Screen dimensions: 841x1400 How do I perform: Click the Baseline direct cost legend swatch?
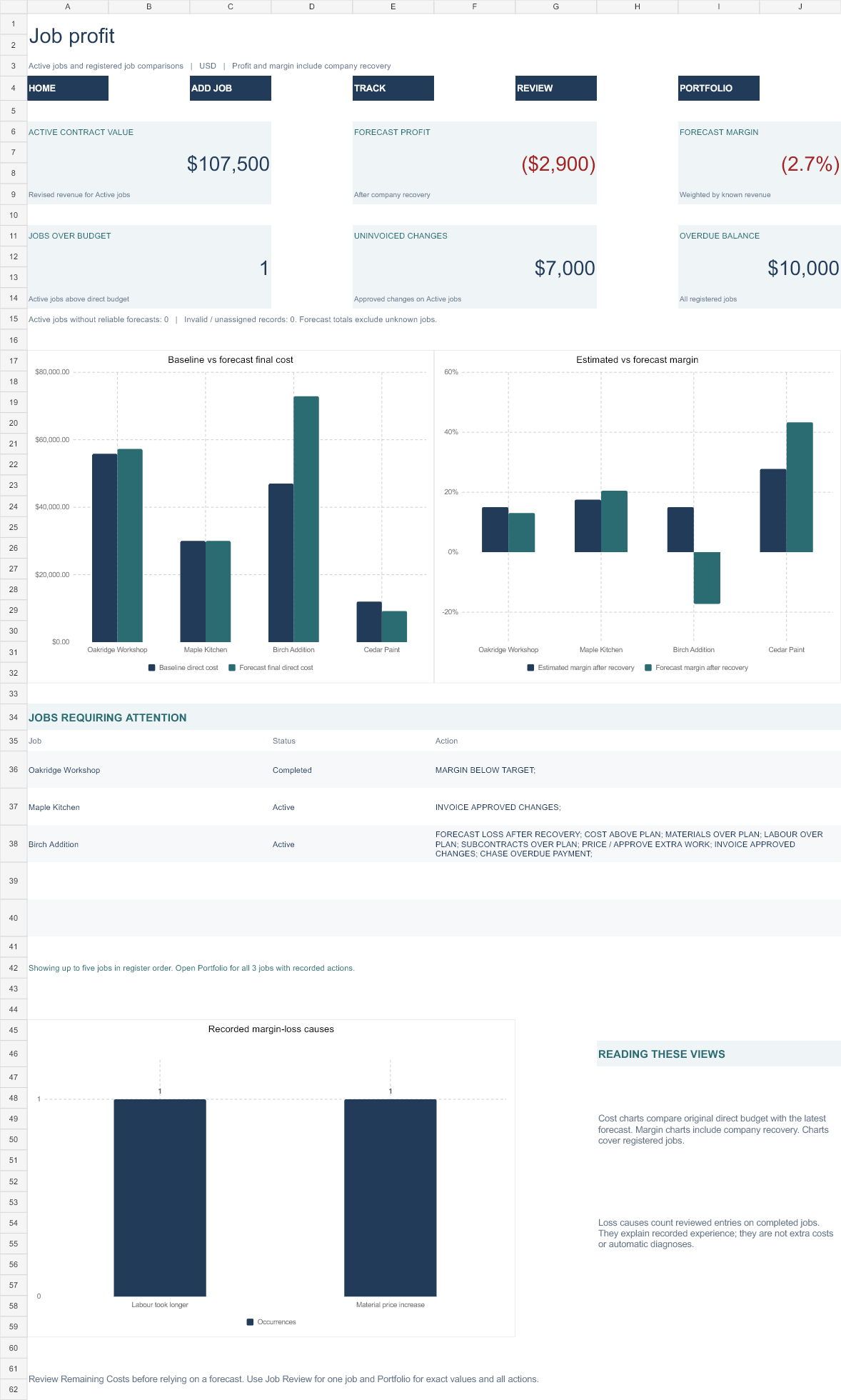[152, 668]
